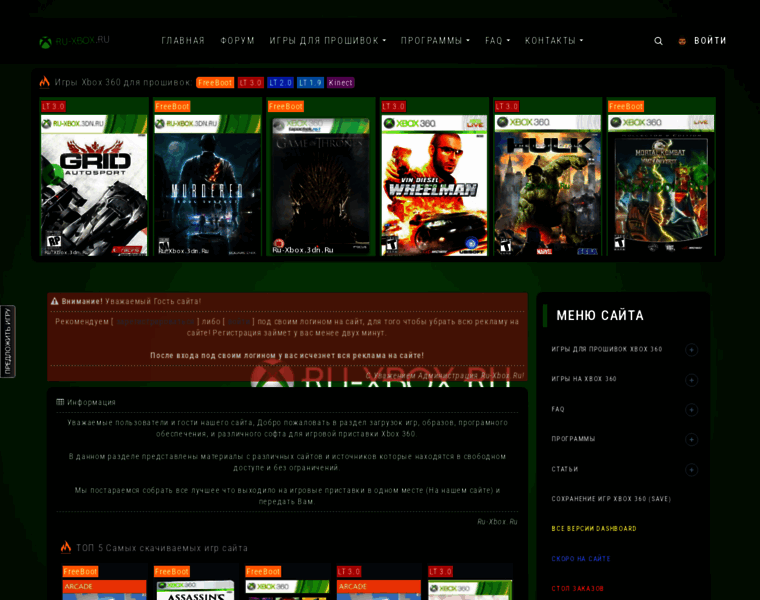This screenshot has height=600, width=760.
Task: Expand the ПРОГРАММЫ dropdown menu
Action: pos(435,41)
